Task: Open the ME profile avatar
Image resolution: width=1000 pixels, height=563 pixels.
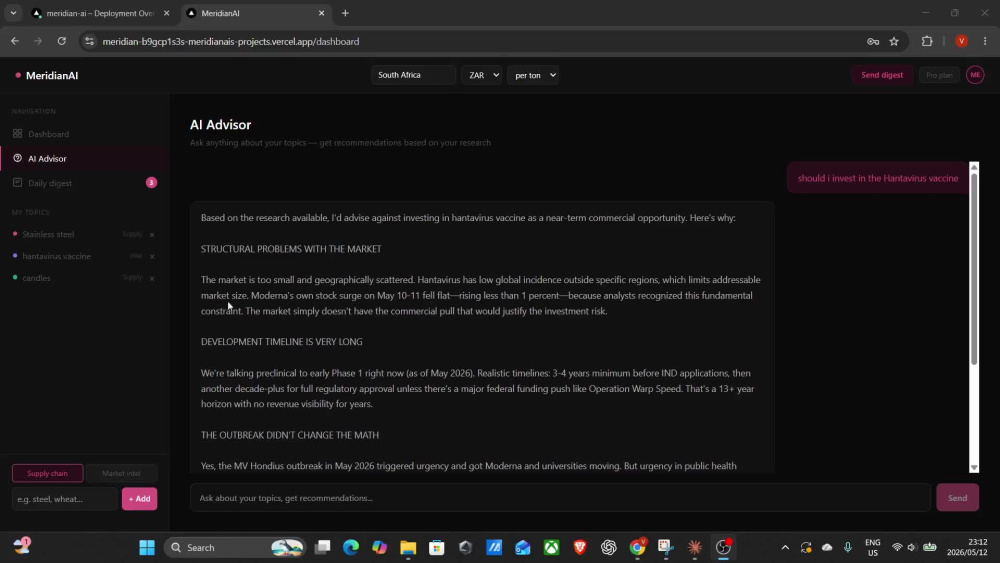Action: [x=974, y=75]
